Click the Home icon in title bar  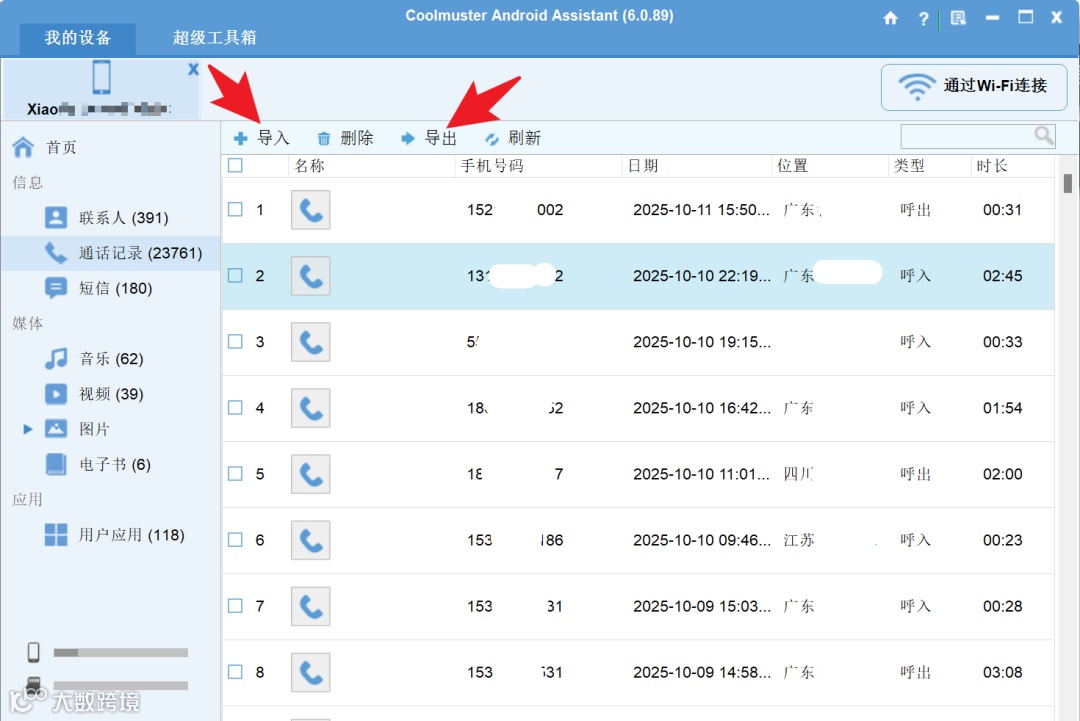coord(891,18)
